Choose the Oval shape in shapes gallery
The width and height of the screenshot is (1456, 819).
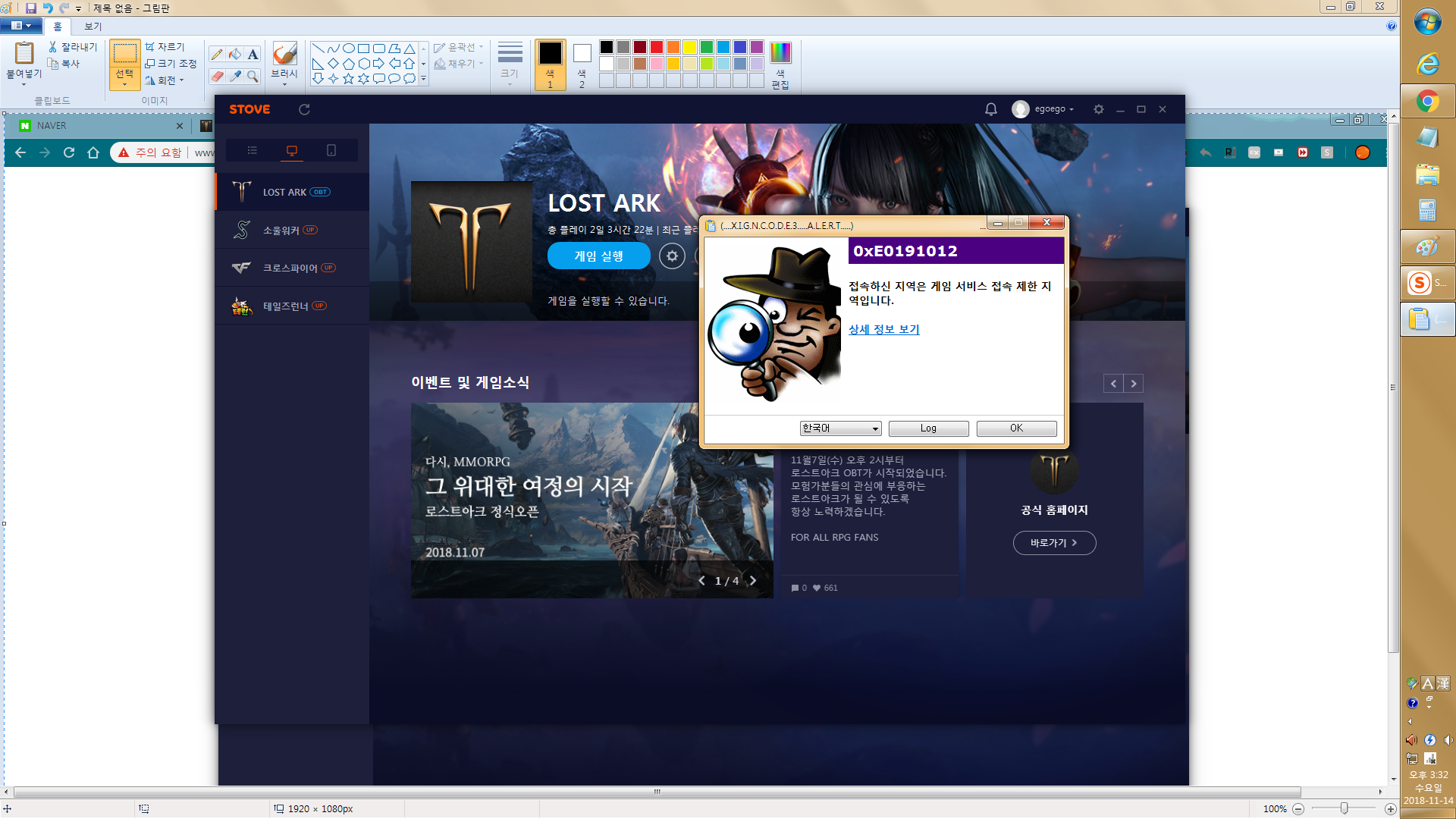349,49
